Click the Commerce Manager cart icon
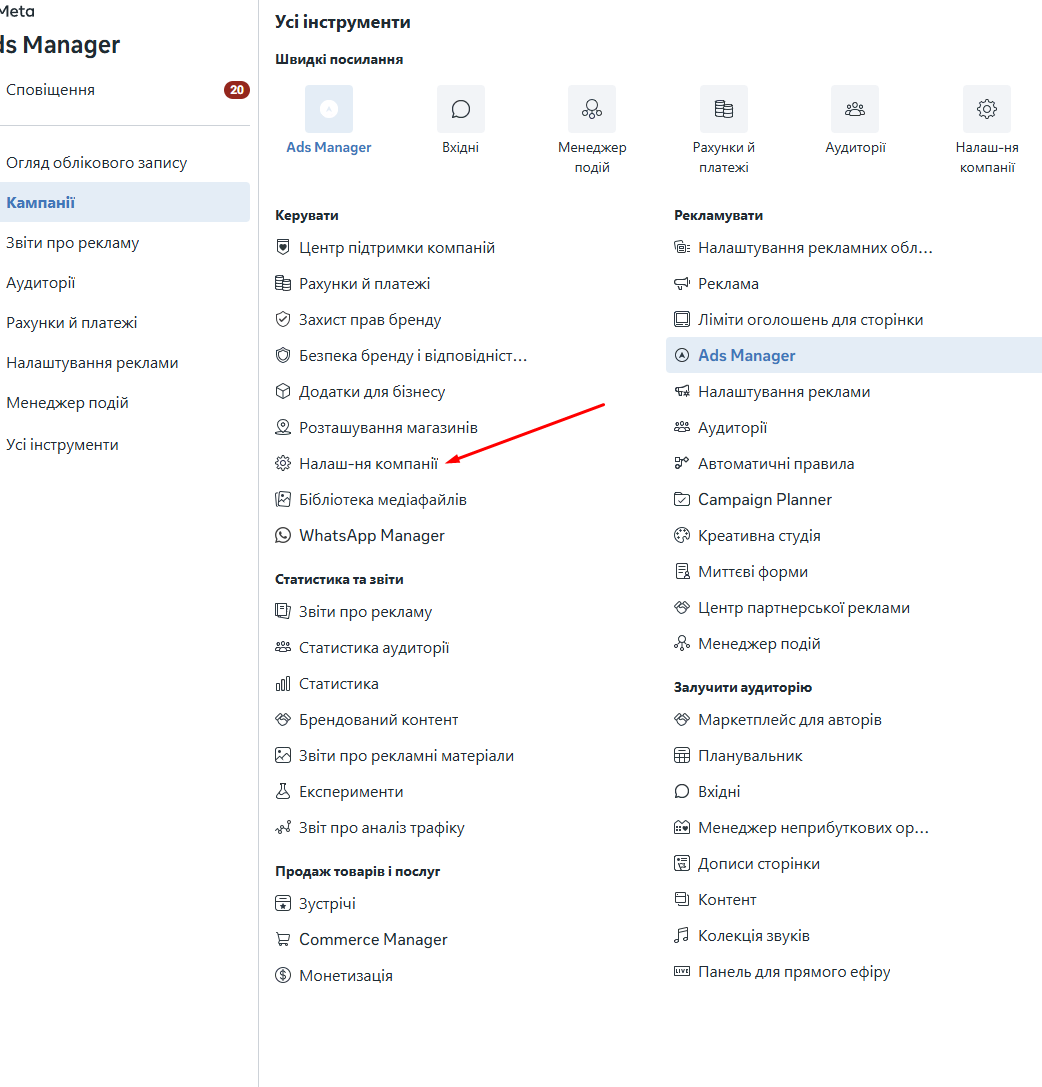 point(283,939)
